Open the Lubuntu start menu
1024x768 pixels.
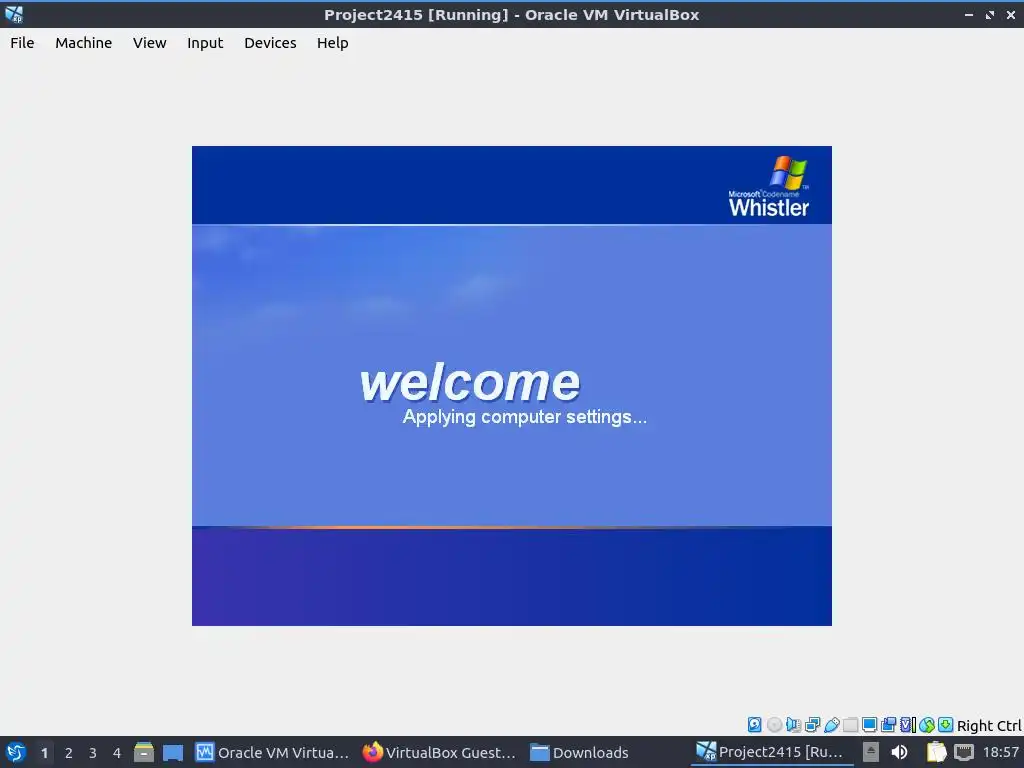coord(15,752)
